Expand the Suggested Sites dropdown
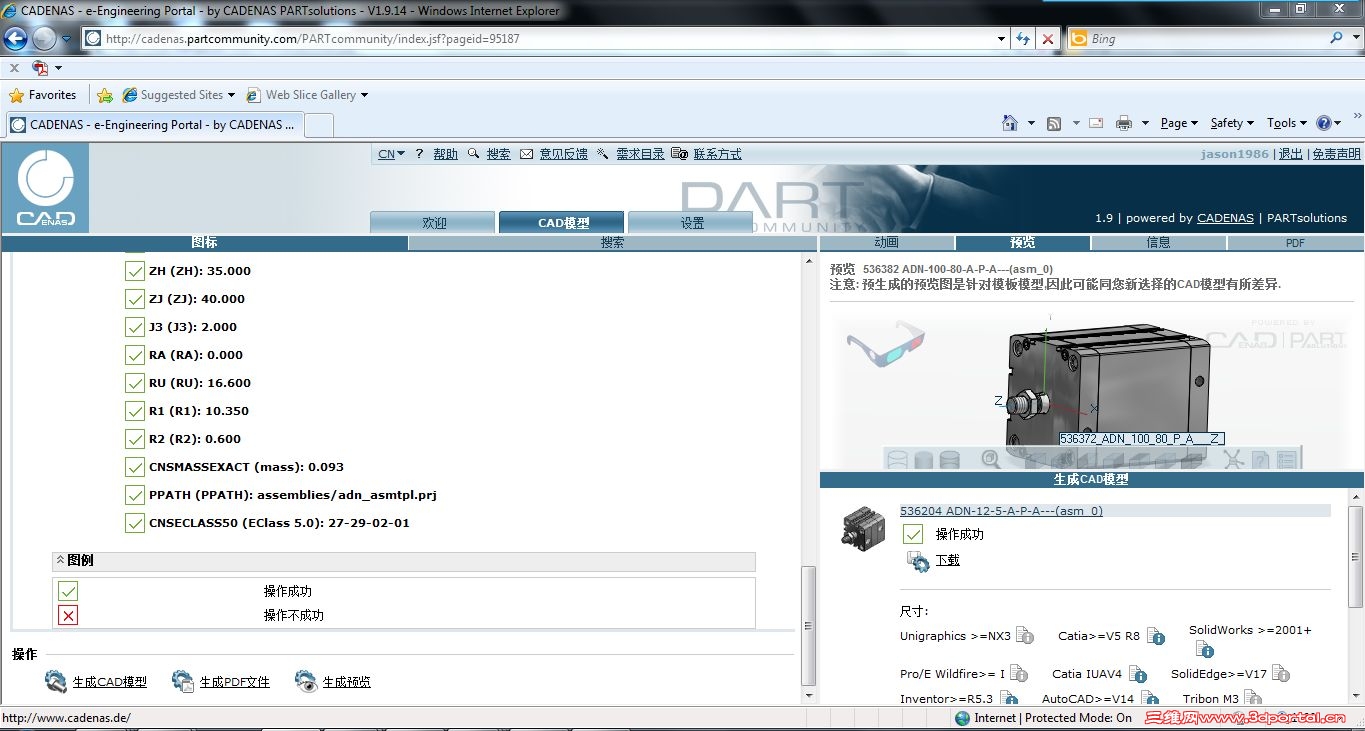 tap(231, 95)
